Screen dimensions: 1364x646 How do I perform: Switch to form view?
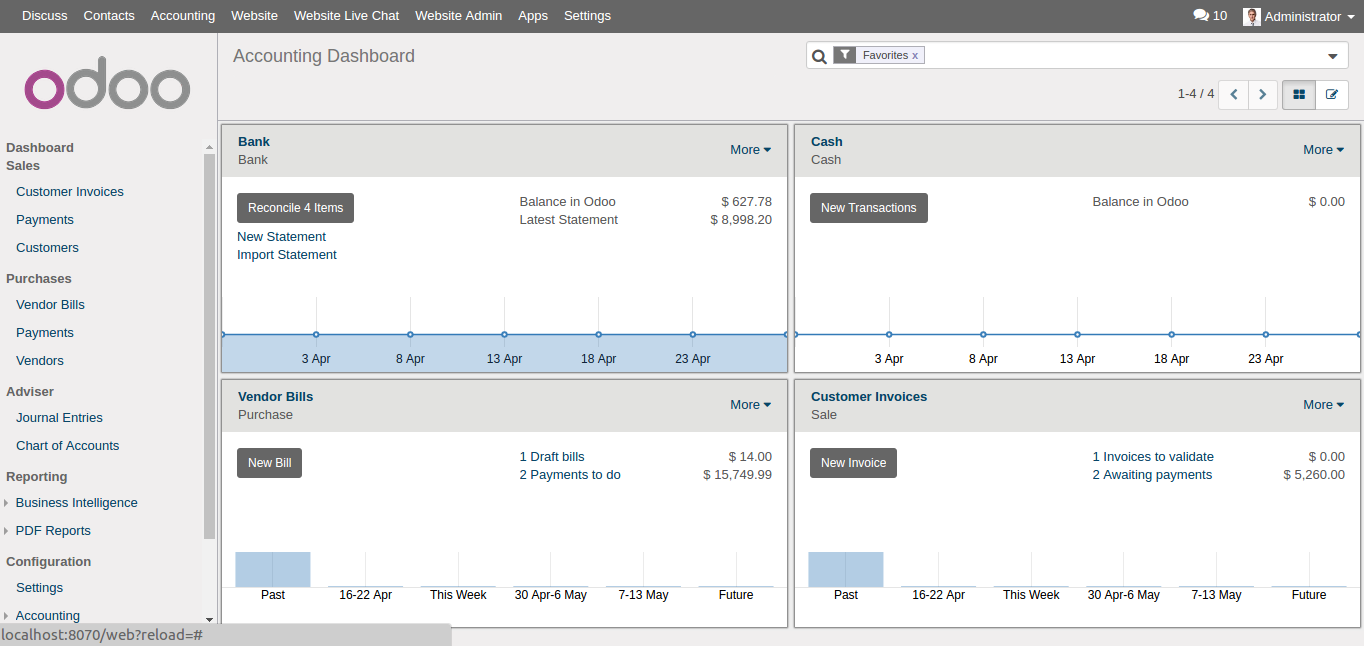click(1331, 94)
